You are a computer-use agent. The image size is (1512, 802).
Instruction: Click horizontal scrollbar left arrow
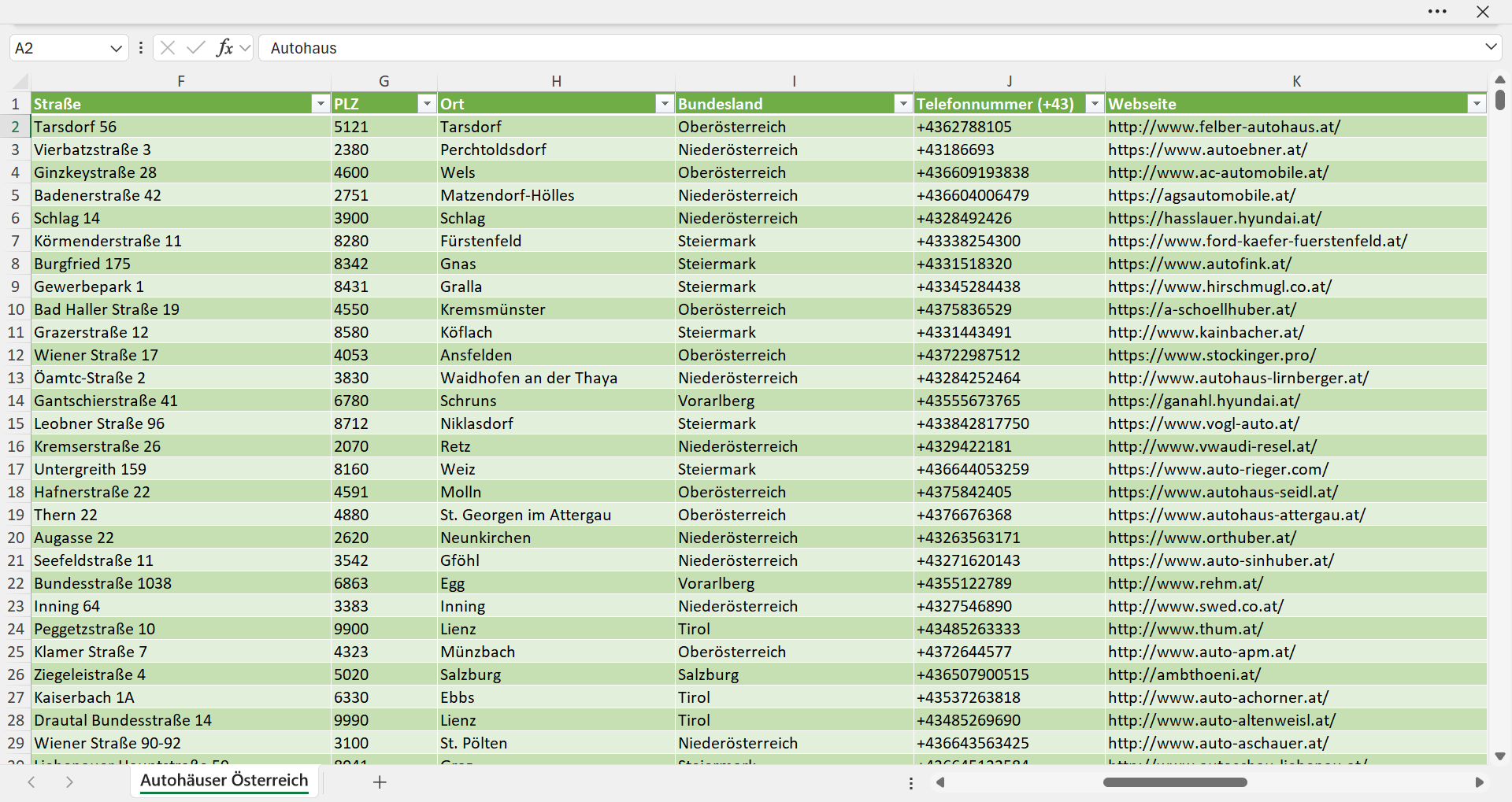(939, 782)
